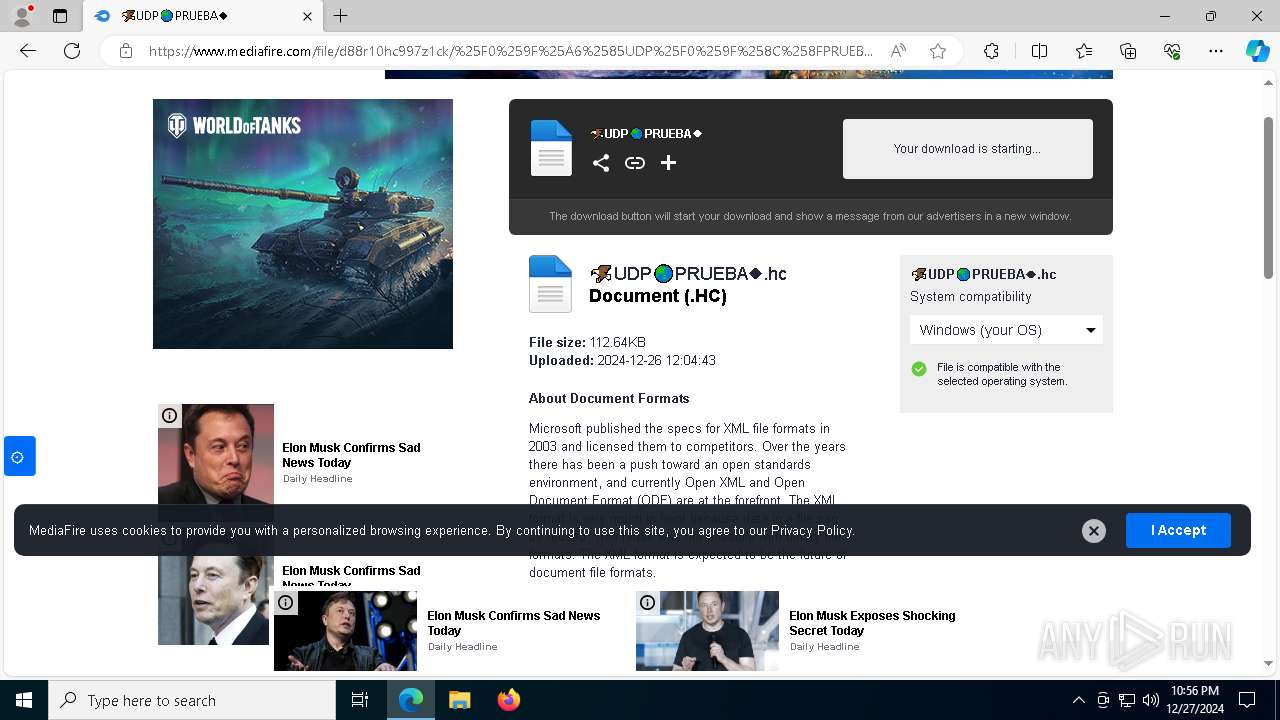Viewport: 1280px width, 720px height.
Task: Click the UDP PRUEBA .hc file name heading
Action: click(x=688, y=274)
